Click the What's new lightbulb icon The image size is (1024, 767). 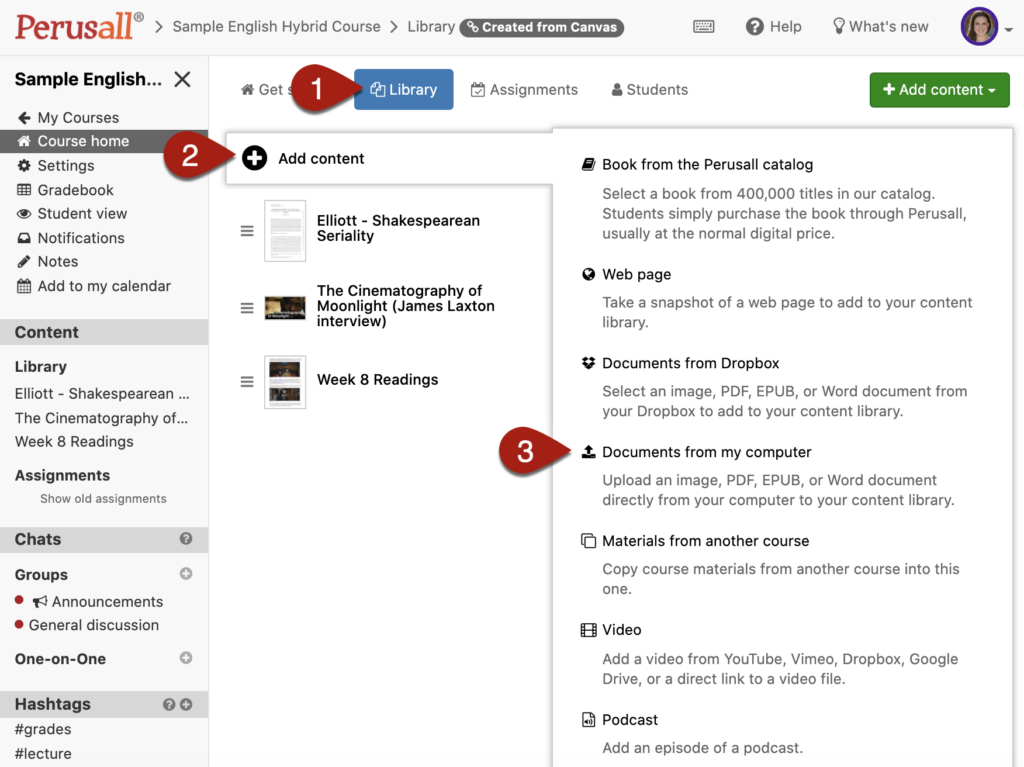pos(839,26)
